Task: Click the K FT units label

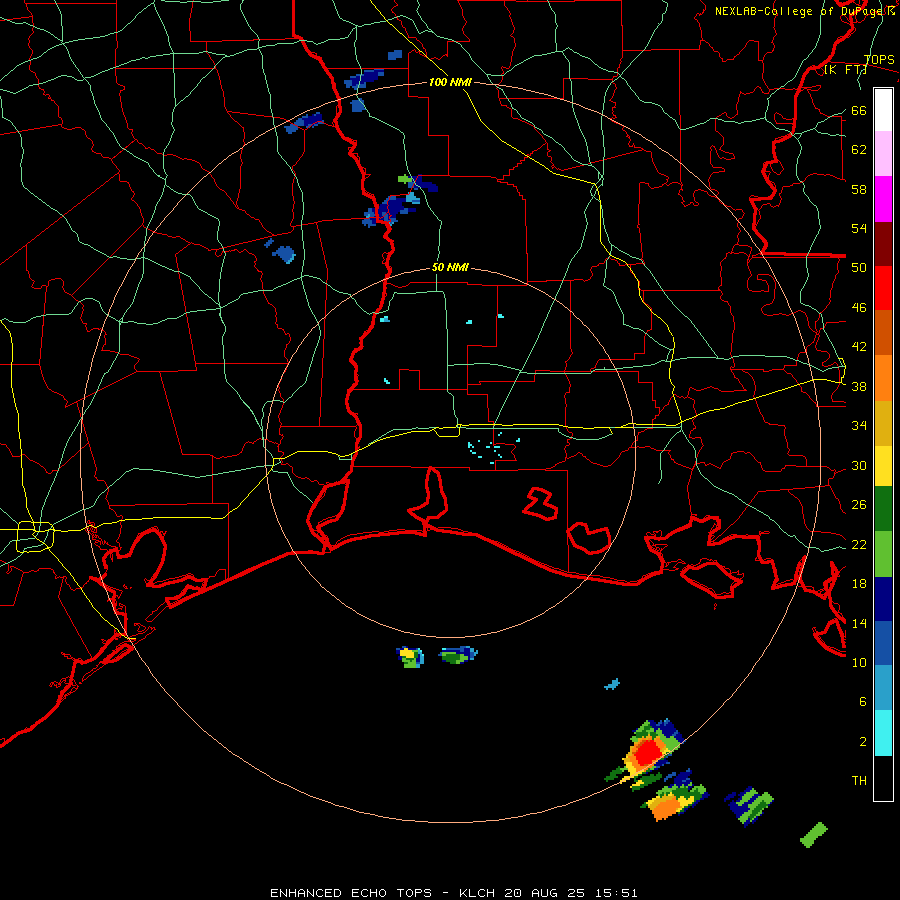Action: (x=845, y=70)
